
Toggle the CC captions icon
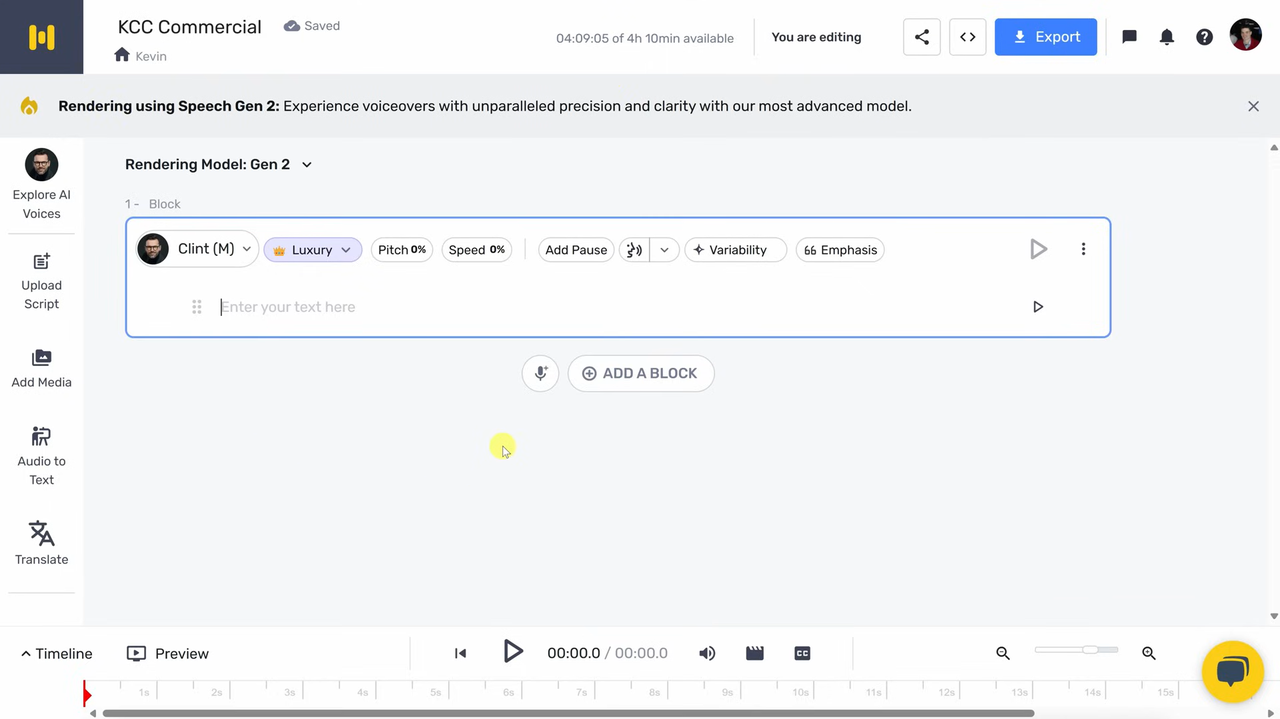tap(802, 653)
